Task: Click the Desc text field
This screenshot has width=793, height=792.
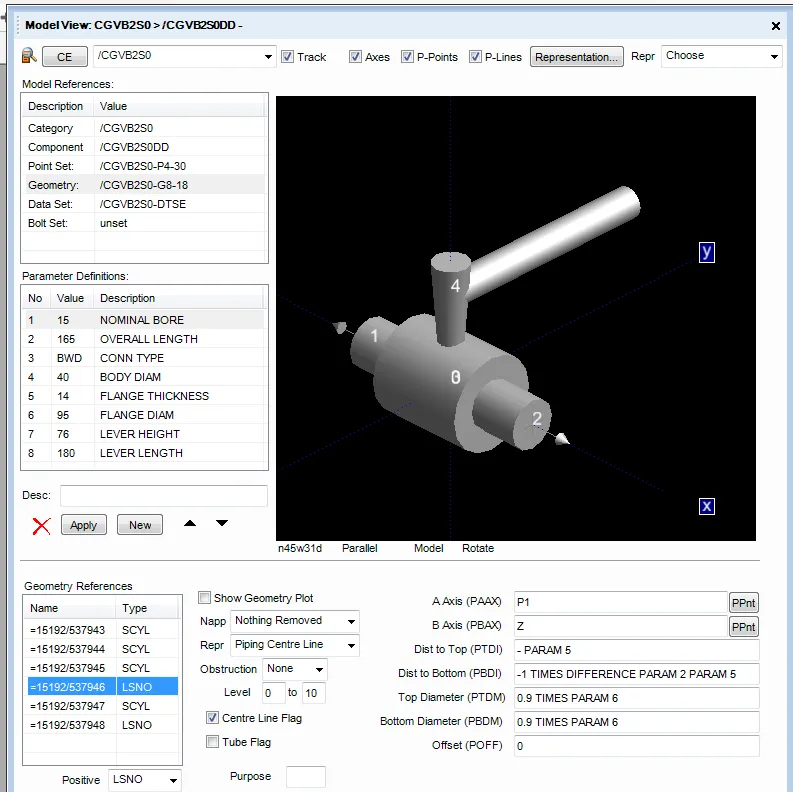Action: click(163, 496)
